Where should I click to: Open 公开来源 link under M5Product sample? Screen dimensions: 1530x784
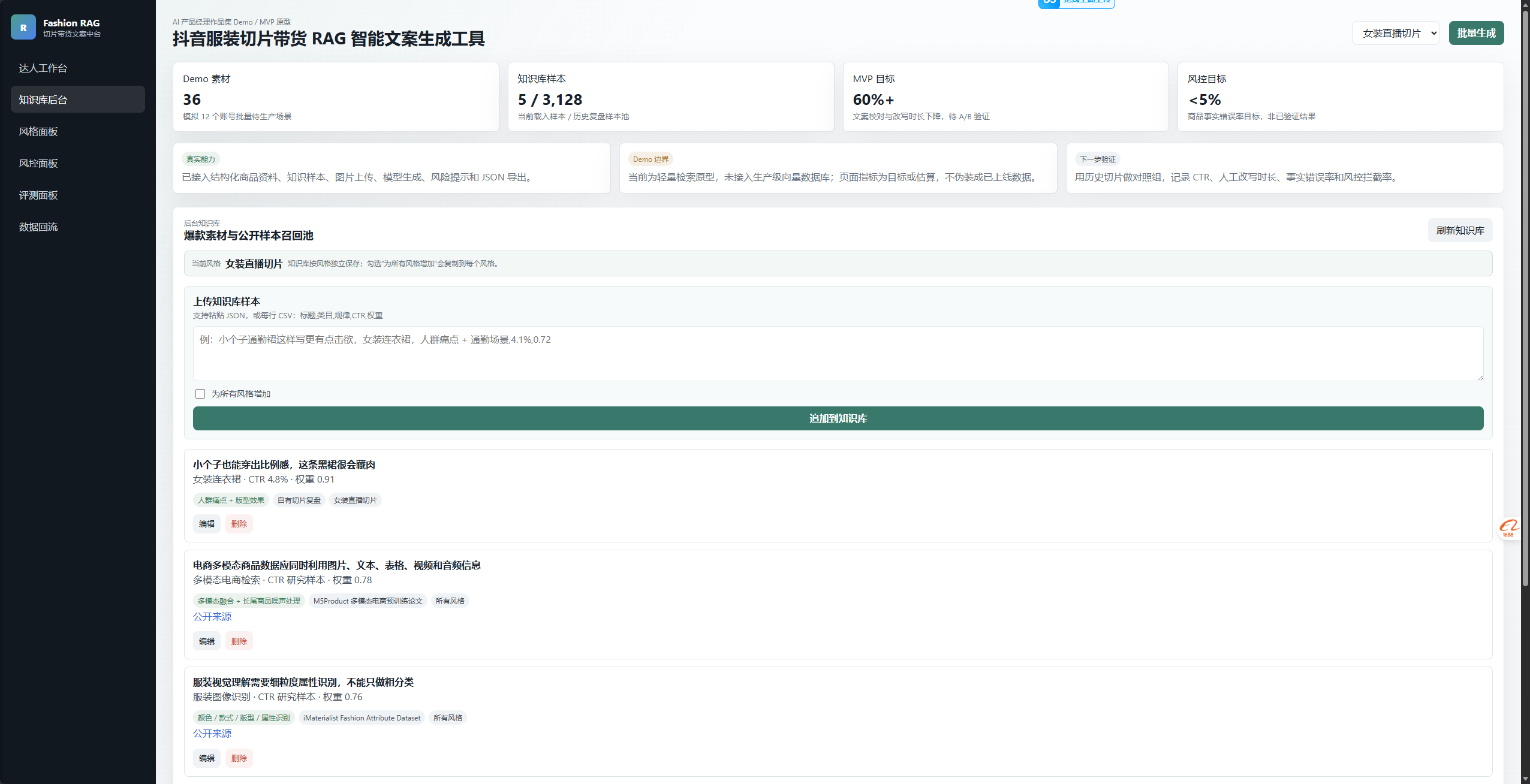coord(212,616)
